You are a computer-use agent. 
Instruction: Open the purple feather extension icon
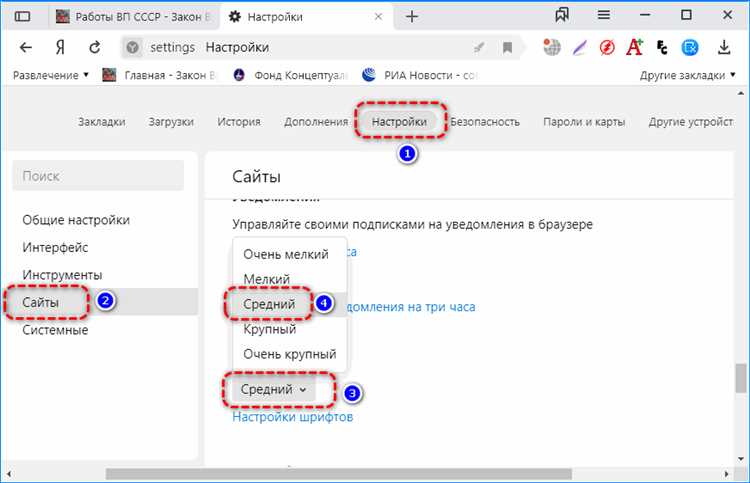tap(580, 47)
